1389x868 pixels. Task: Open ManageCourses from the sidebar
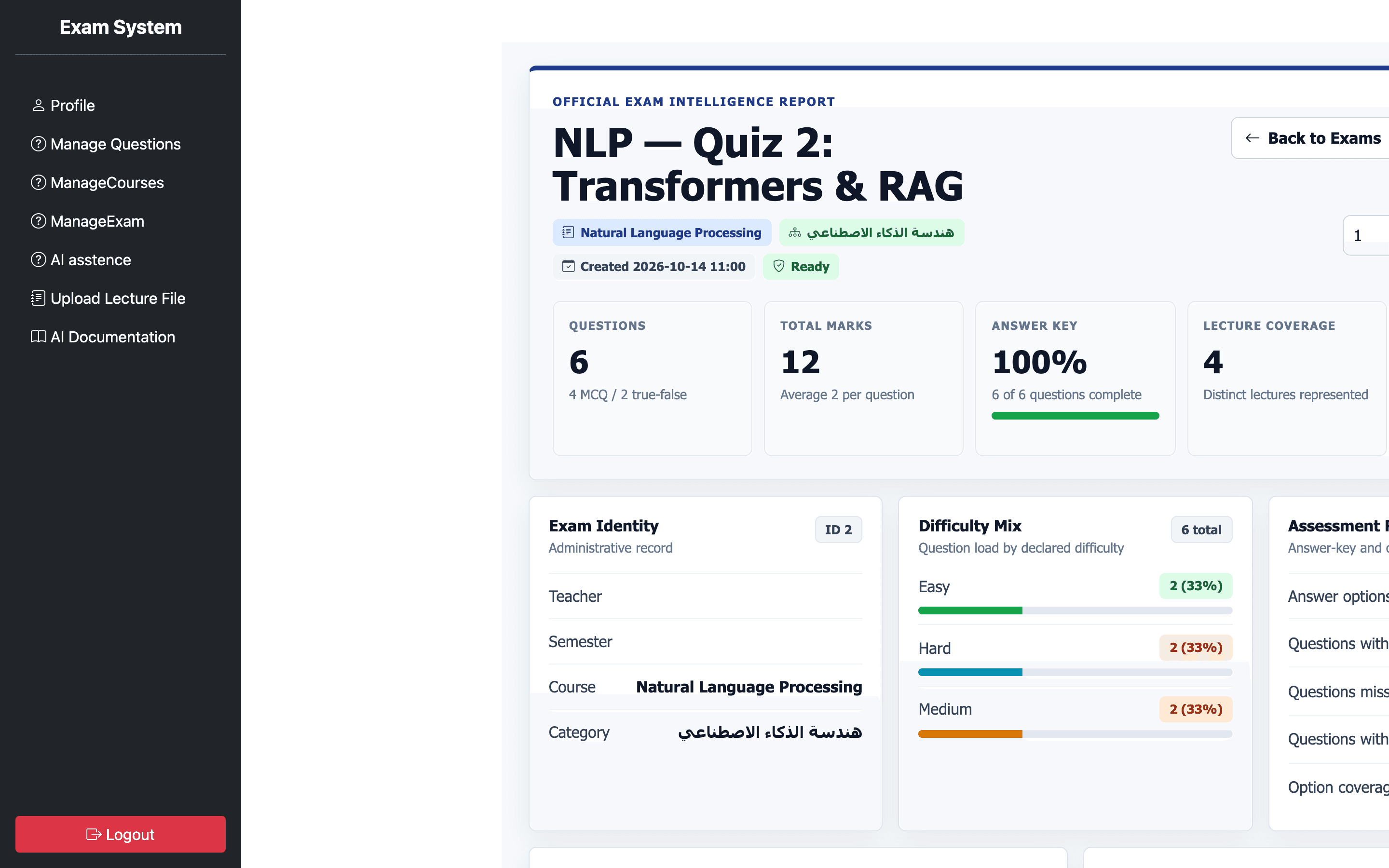point(121,183)
